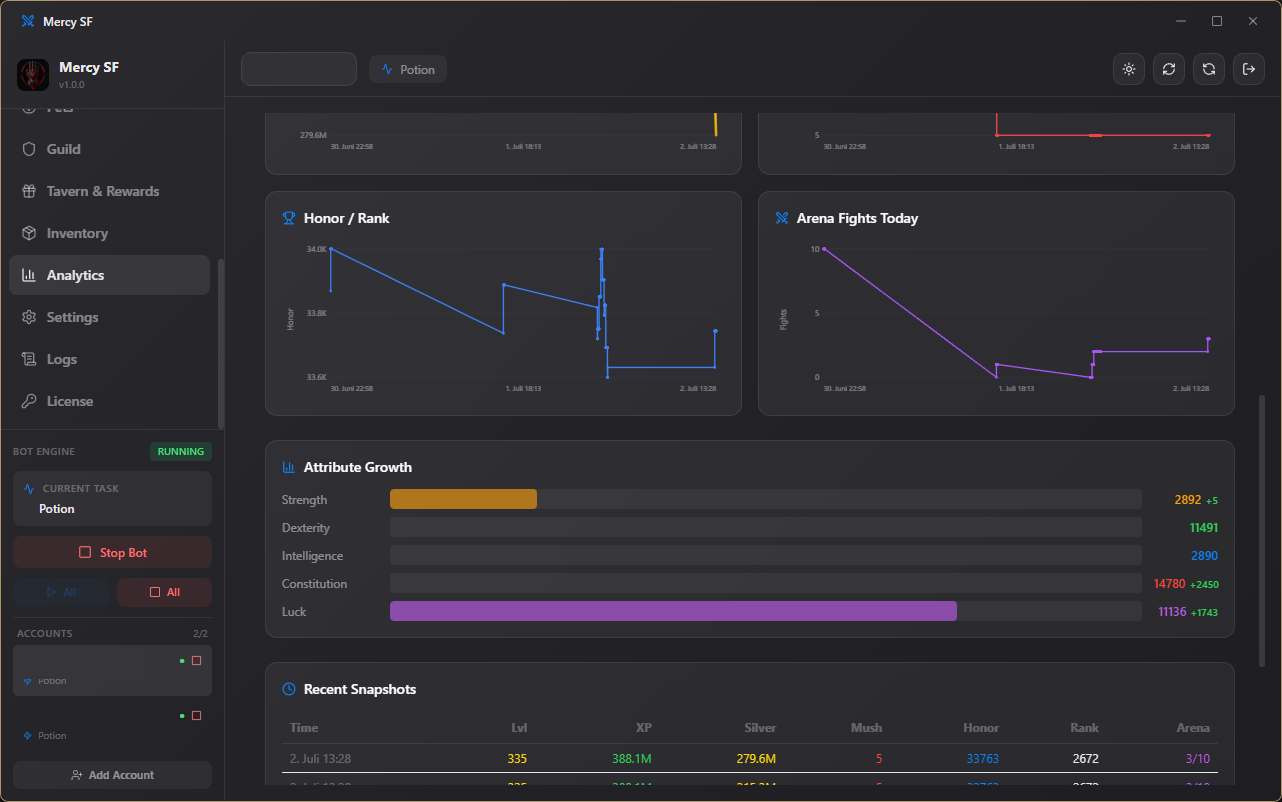Viewport: 1282px width, 802px height.
Task: Click the Rank cell 2672
Action: point(1086,759)
